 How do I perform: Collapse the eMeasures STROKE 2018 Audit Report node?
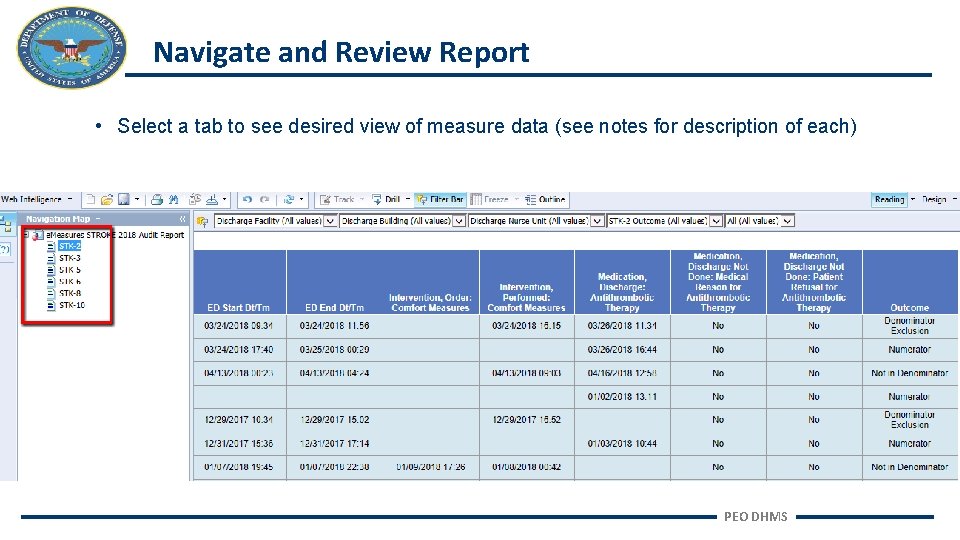[26, 234]
